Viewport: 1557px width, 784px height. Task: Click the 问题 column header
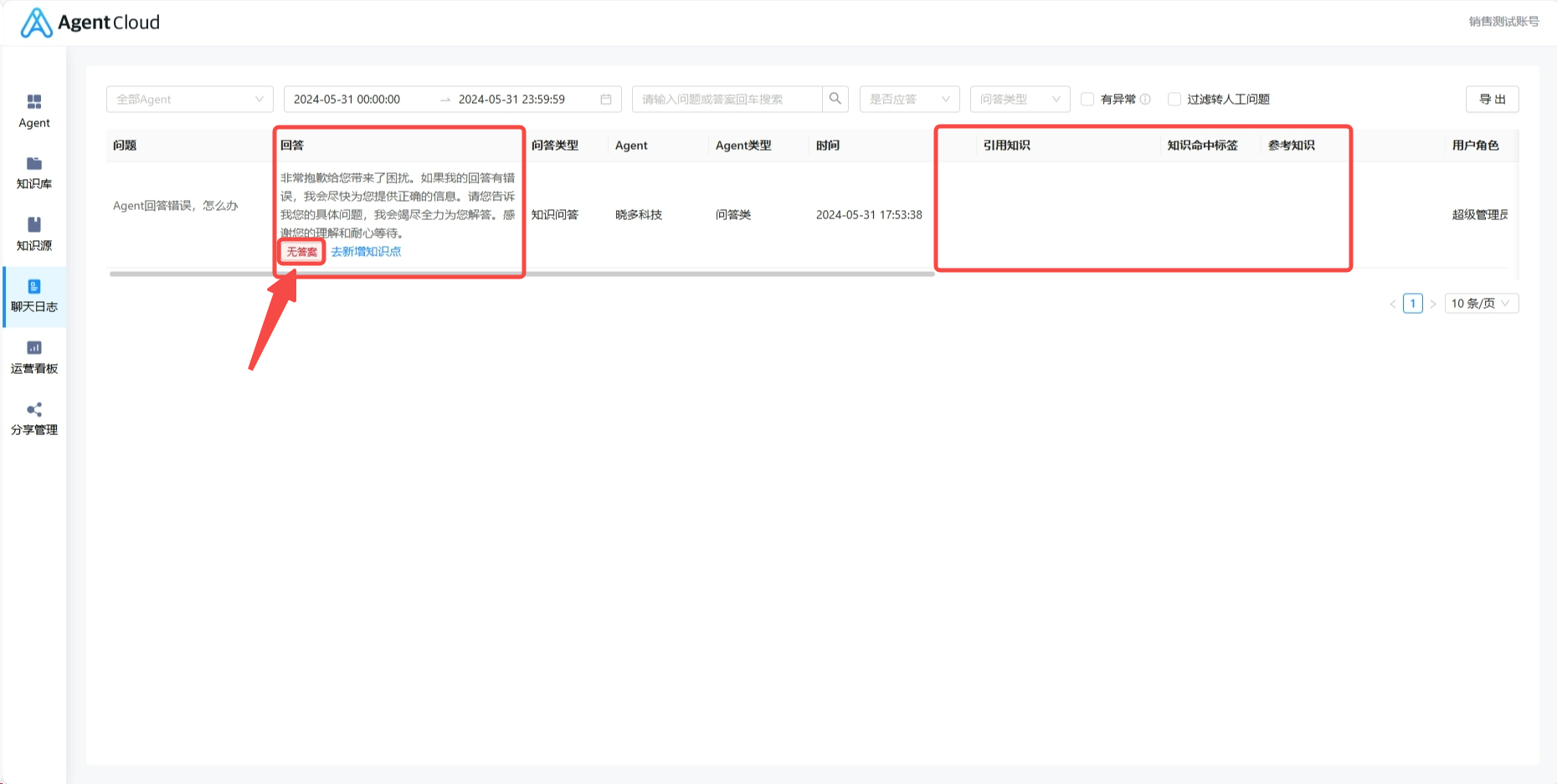point(125,145)
